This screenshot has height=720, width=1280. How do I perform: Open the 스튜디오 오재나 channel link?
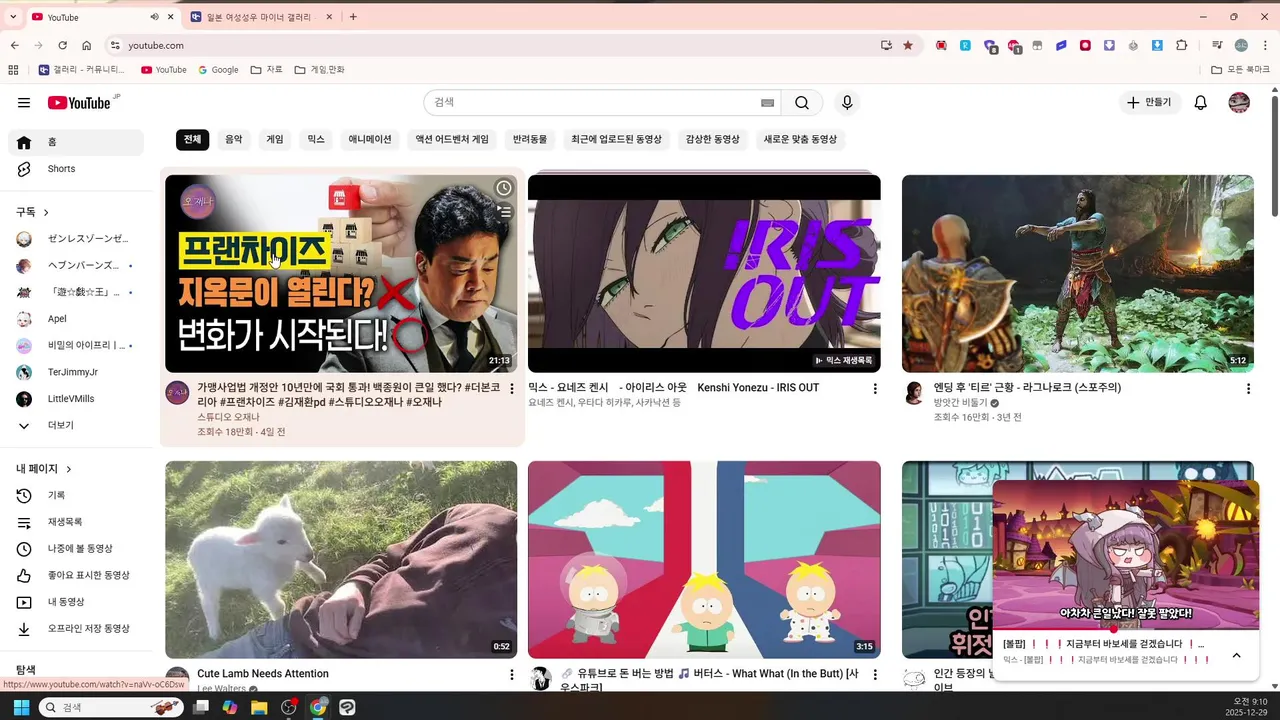(228, 417)
